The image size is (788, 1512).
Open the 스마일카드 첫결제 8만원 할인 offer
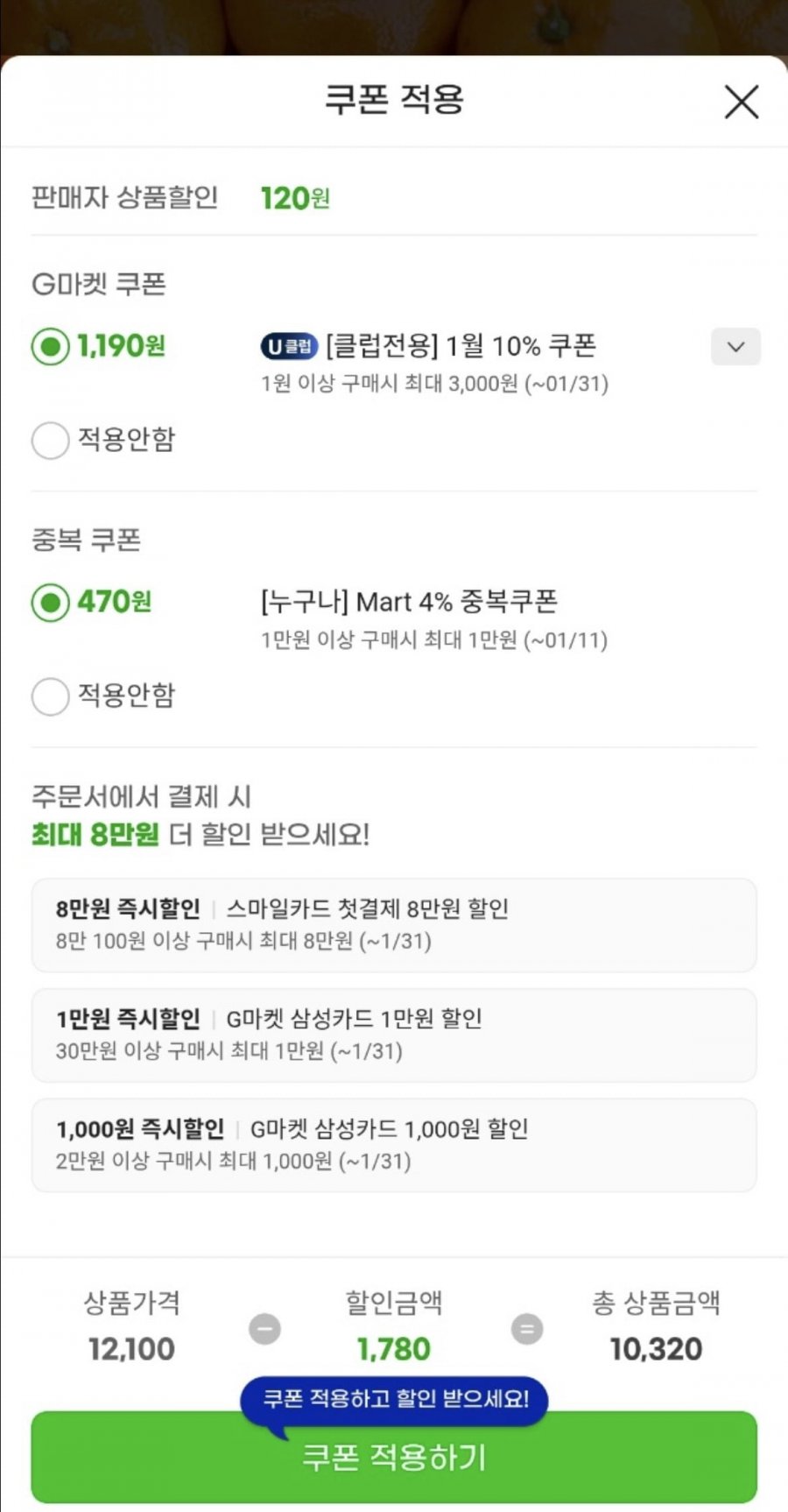click(394, 925)
